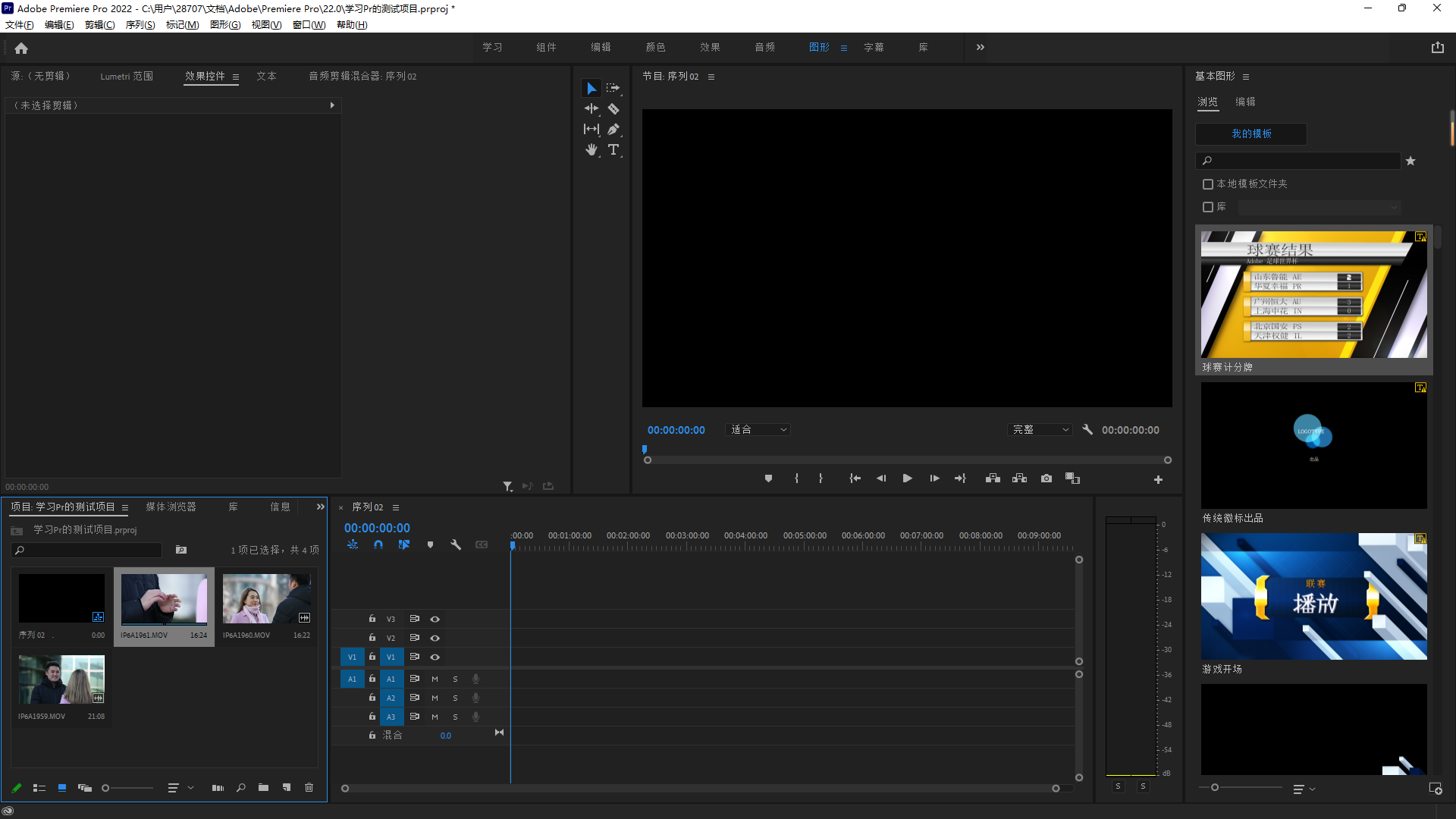This screenshot has width=1456, height=819.
Task: Solo audio track A2
Action: (x=455, y=698)
